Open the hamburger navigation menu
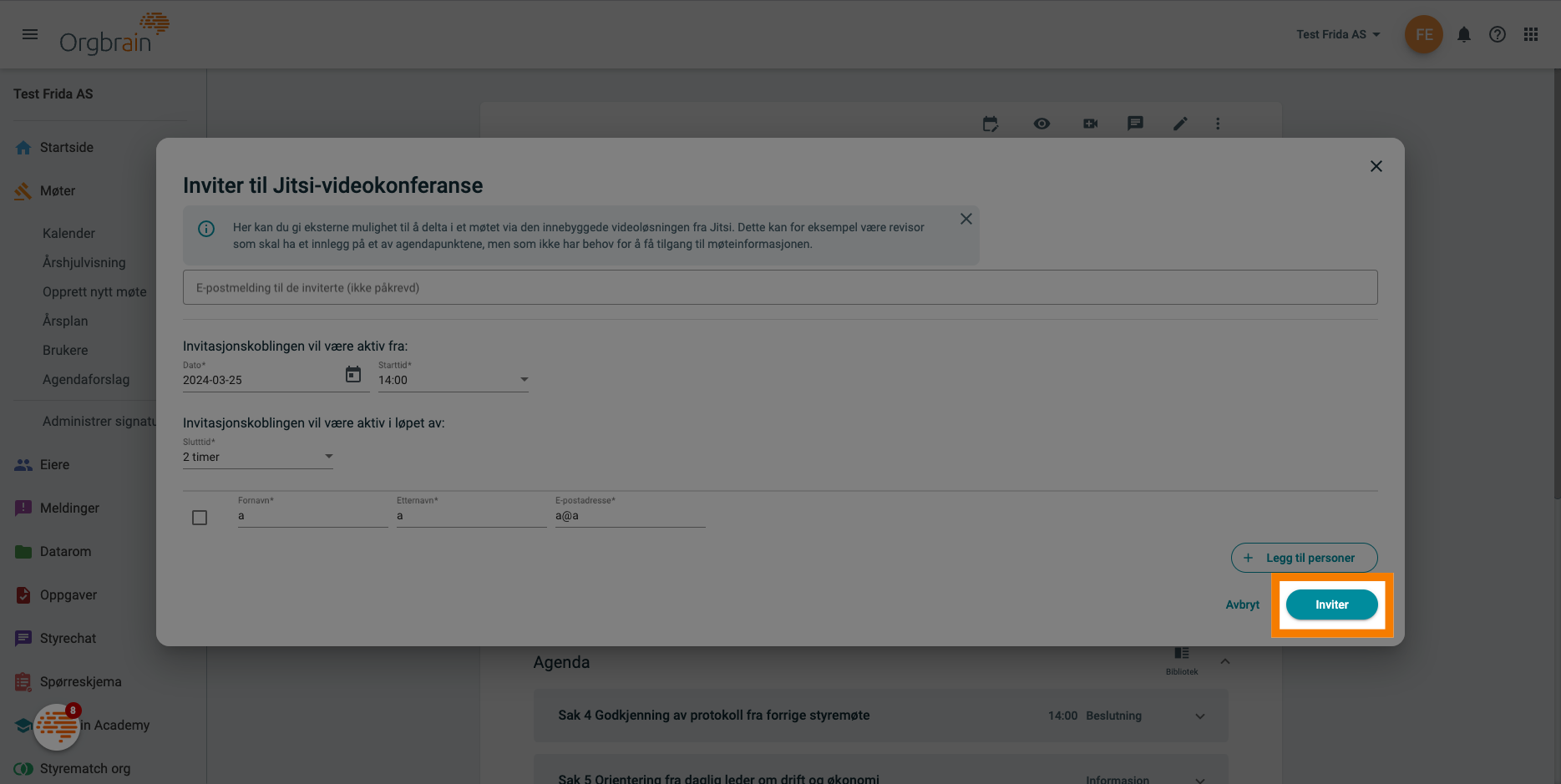This screenshot has width=1561, height=784. point(30,34)
